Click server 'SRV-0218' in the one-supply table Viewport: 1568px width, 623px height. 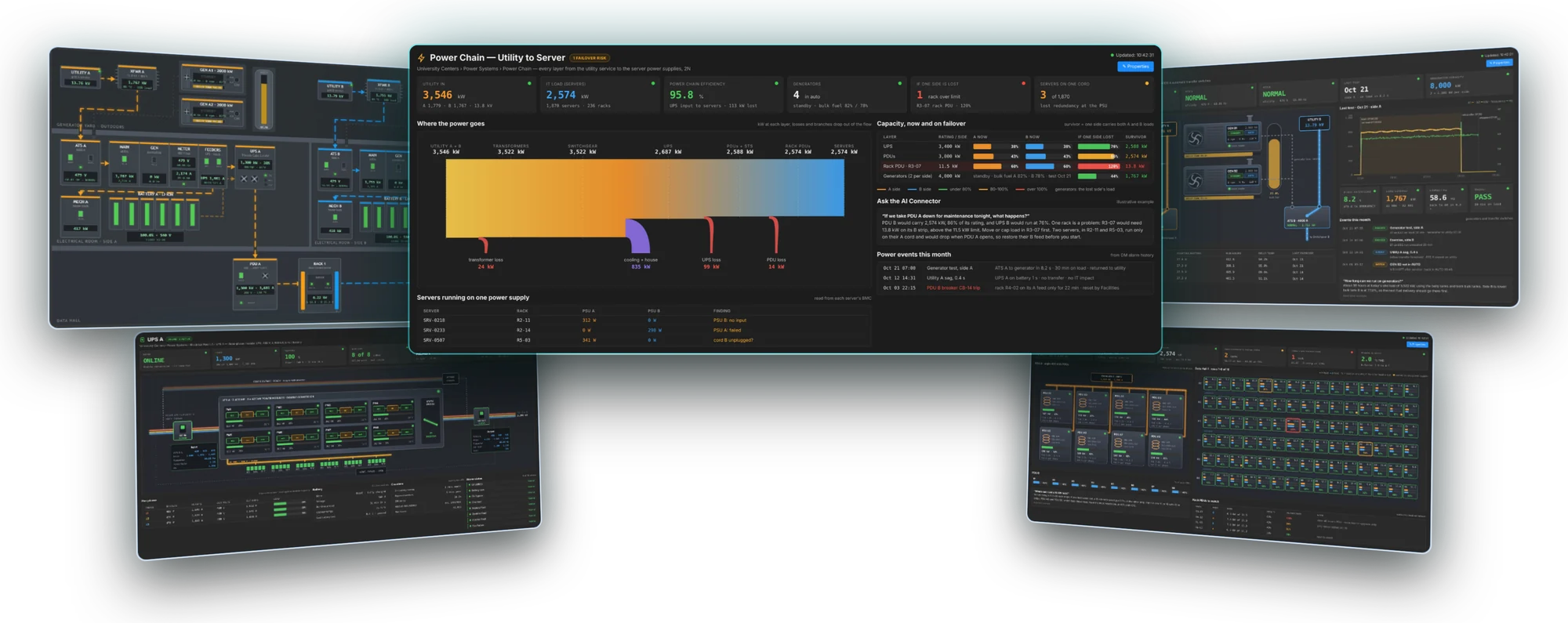[x=434, y=321]
